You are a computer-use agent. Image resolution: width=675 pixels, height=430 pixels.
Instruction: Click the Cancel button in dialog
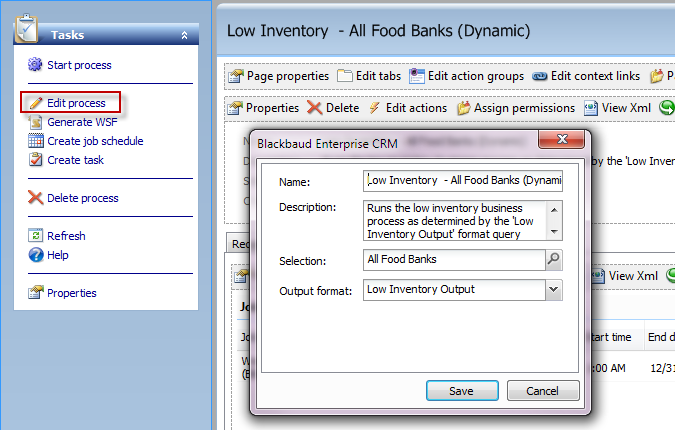tap(543, 390)
